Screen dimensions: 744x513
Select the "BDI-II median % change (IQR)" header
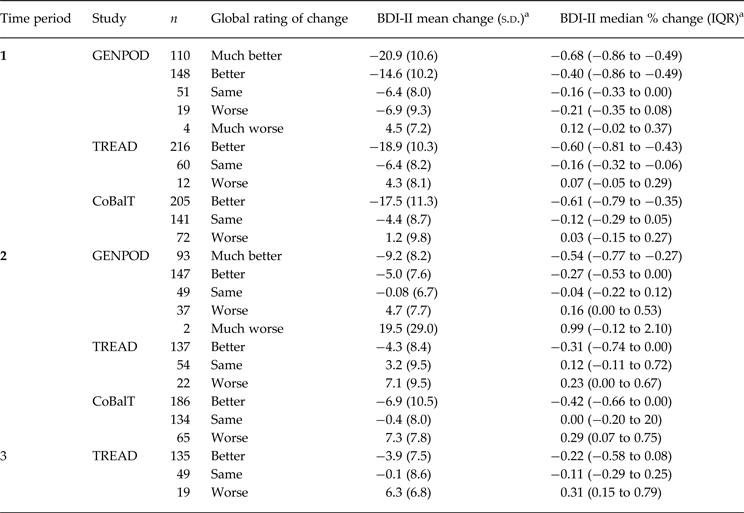coord(637,20)
